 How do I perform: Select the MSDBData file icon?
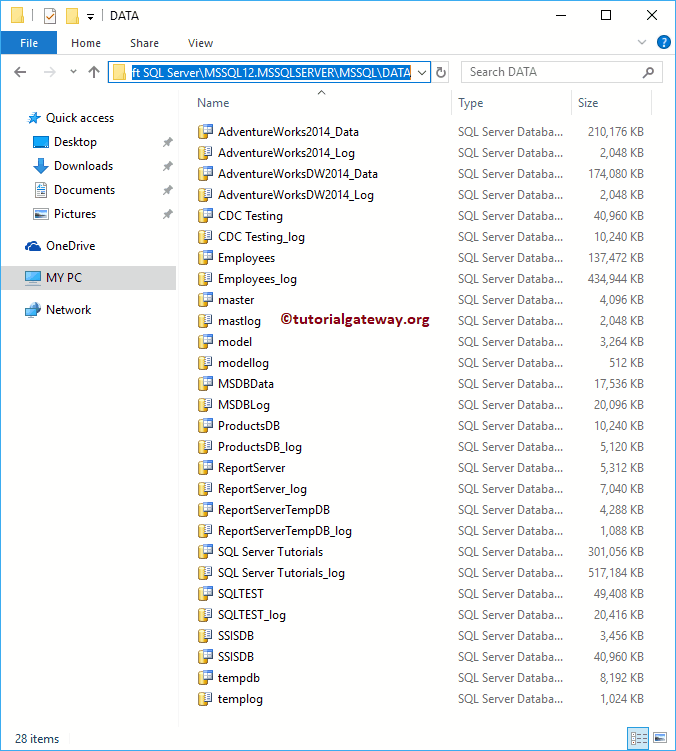pos(205,384)
